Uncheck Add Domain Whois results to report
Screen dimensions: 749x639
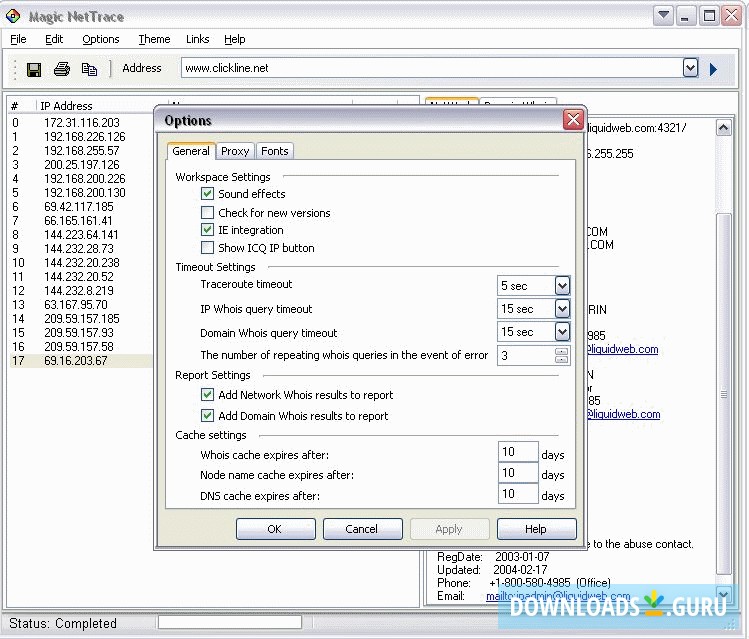208,416
